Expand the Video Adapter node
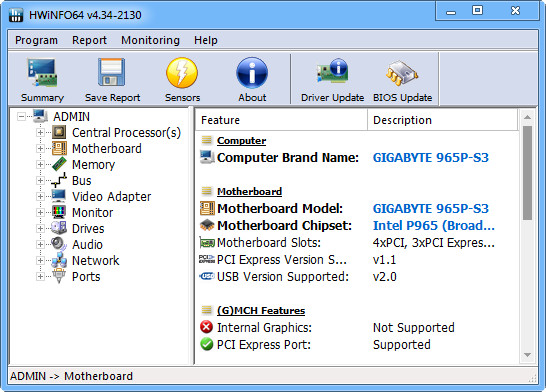The image size is (546, 392). tap(40, 196)
